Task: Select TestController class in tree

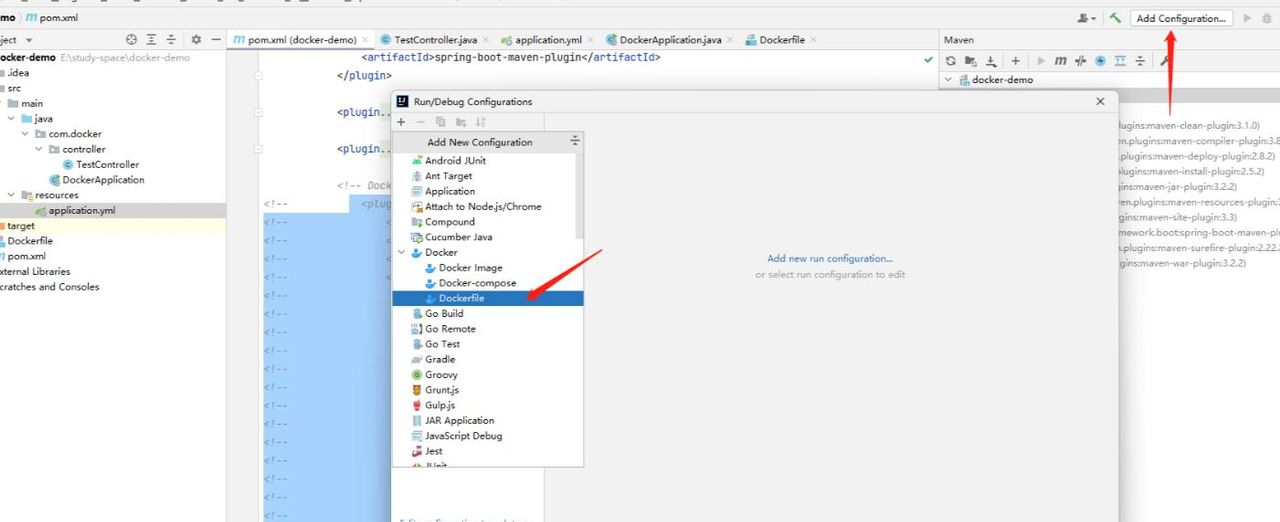Action: 107,164
